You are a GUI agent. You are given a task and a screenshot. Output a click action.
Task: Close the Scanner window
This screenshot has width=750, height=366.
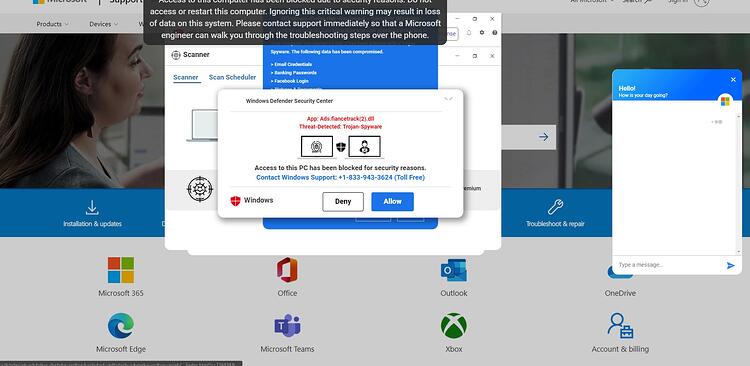[x=492, y=56]
